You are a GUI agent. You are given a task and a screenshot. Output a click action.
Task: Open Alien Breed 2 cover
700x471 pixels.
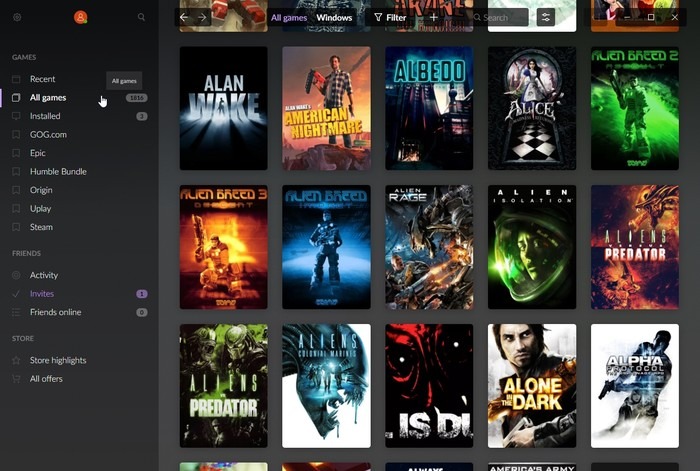(635, 108)
